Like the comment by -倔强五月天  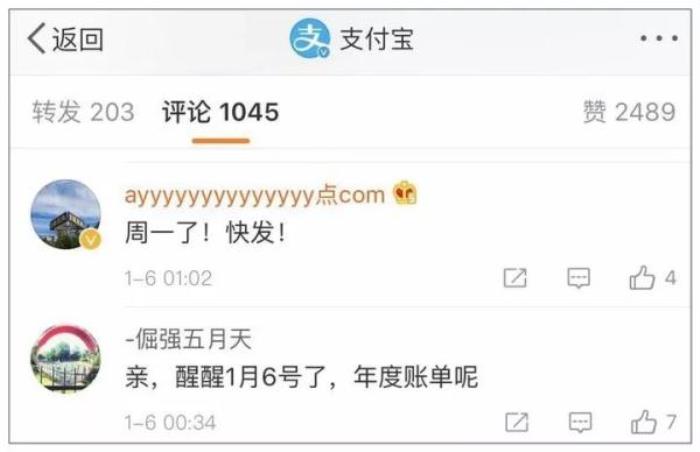(x=654, y=422)
